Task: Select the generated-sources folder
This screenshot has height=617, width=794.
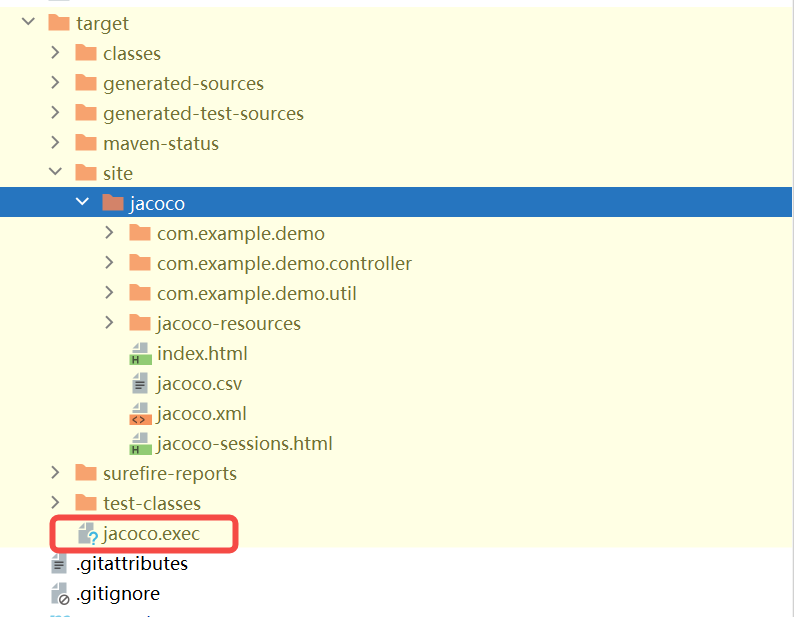Action: 183,83
